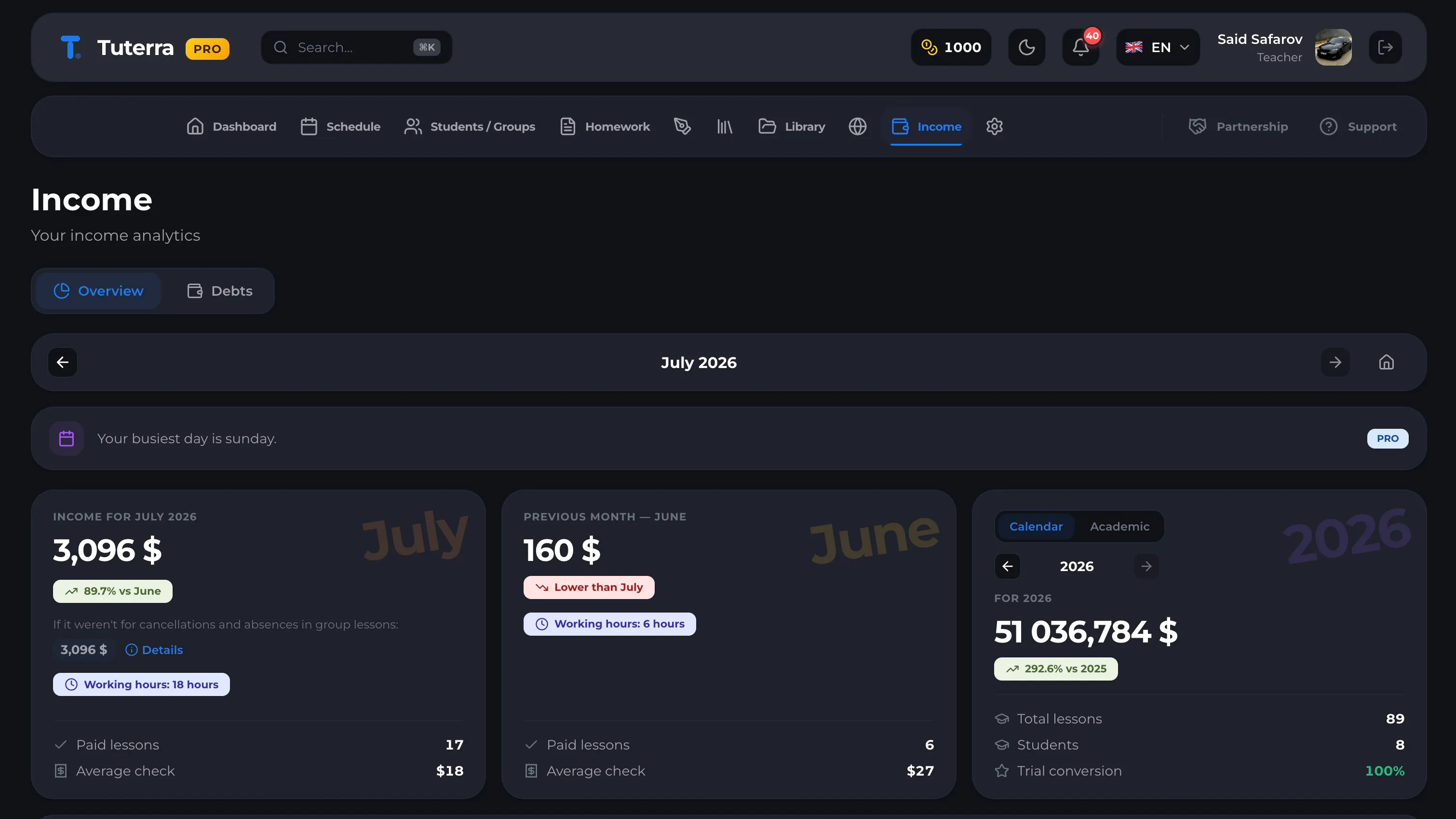
Task: Click the Your busiest day is sunday text
Action: click(x=187, y=439)
